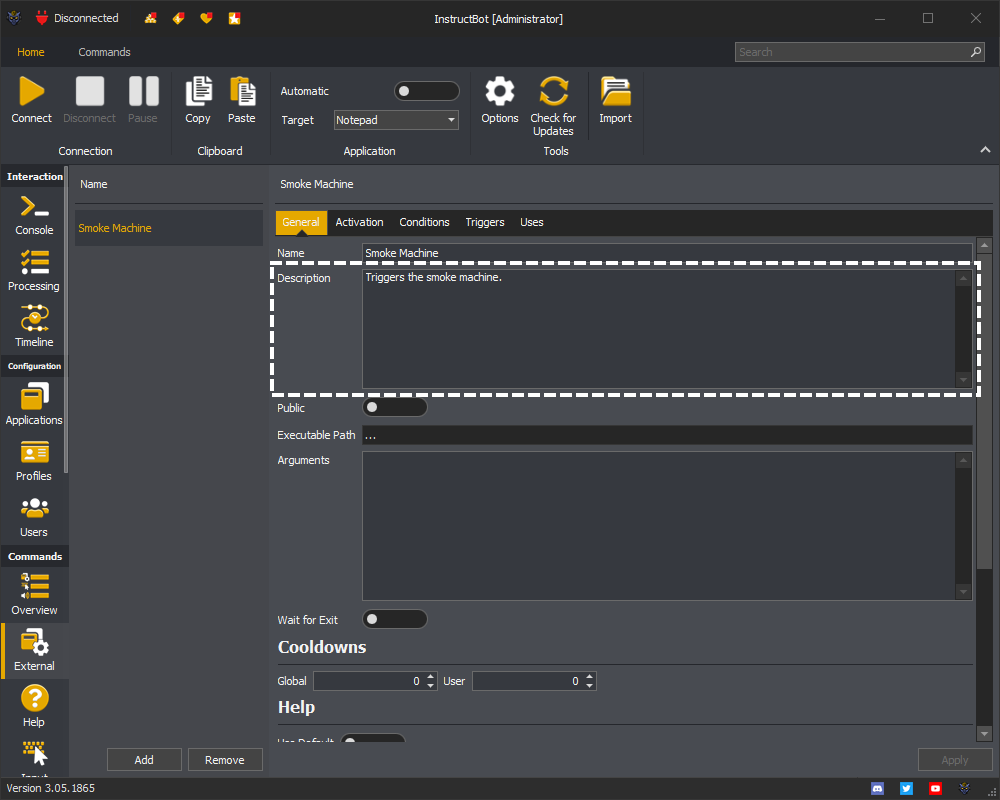
Task: Open Options gear icon
Action: 499,91
